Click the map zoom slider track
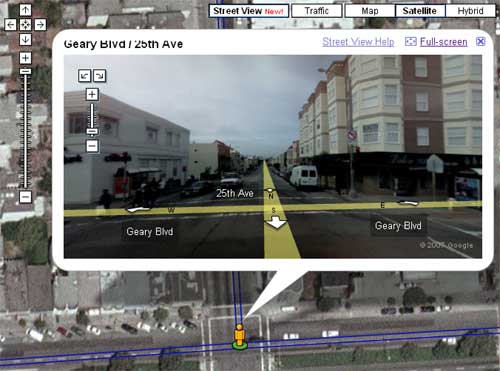500x371 pixels. (x=25, y=130)
